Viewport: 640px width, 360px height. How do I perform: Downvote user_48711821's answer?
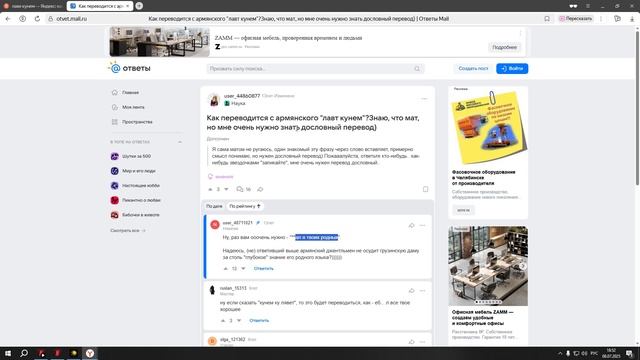click(x=243, y=269)
